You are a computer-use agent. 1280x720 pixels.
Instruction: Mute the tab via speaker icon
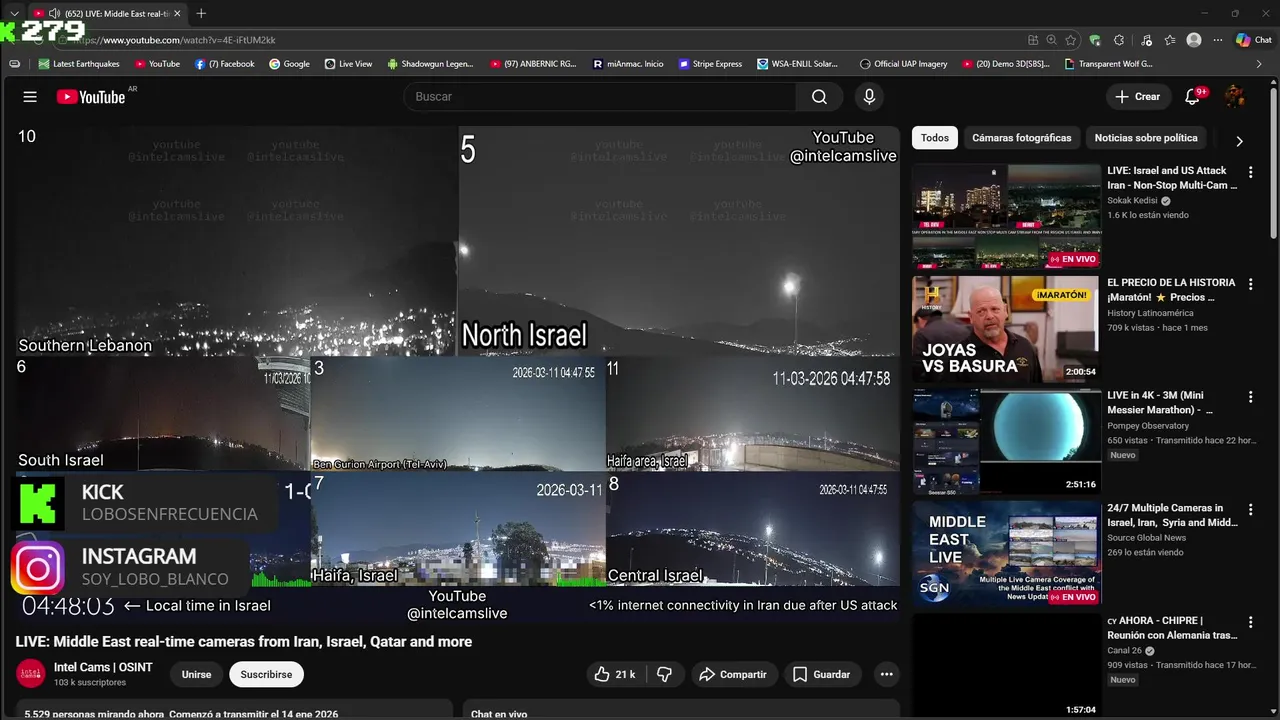[x=54, y=13]
